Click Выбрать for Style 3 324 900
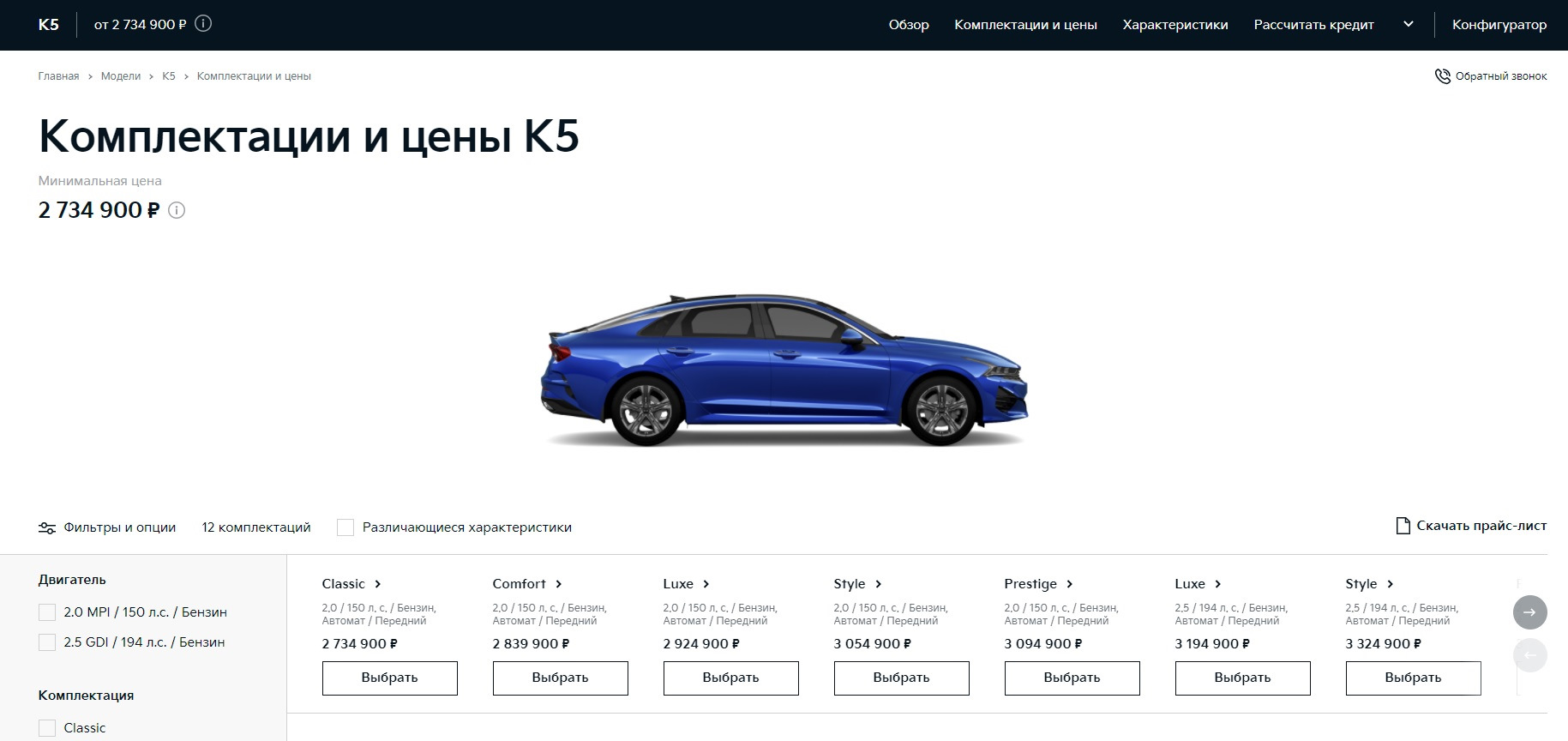Screen dimensions: 1568x741 [1414, 678]
